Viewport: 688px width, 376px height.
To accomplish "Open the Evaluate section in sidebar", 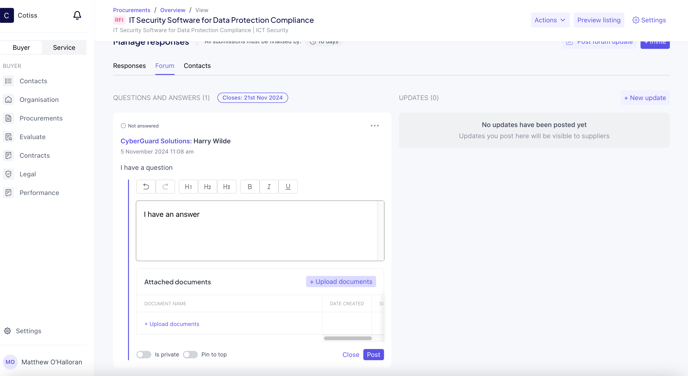I will pos(32,137).
